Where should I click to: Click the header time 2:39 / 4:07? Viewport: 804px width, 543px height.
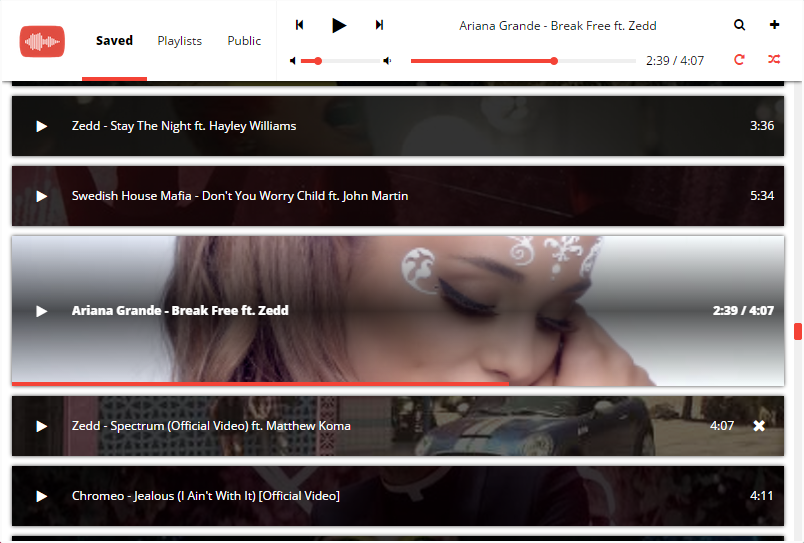point(675,61)
